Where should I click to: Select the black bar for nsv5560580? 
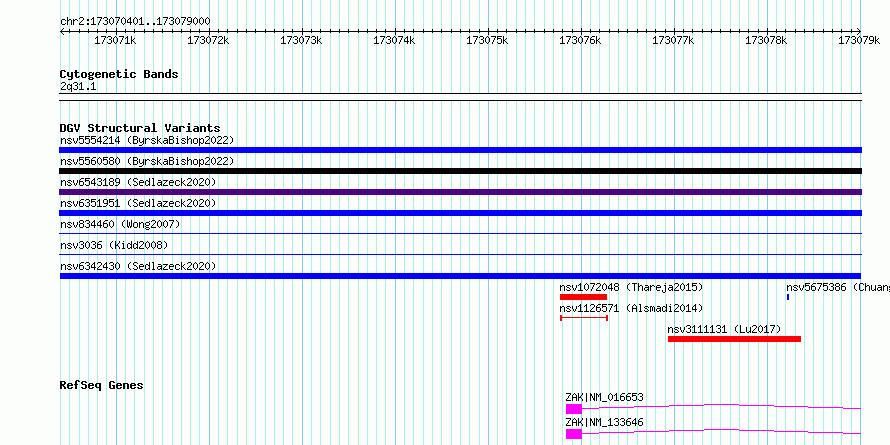pyautogui.click(x=460, y=171)
